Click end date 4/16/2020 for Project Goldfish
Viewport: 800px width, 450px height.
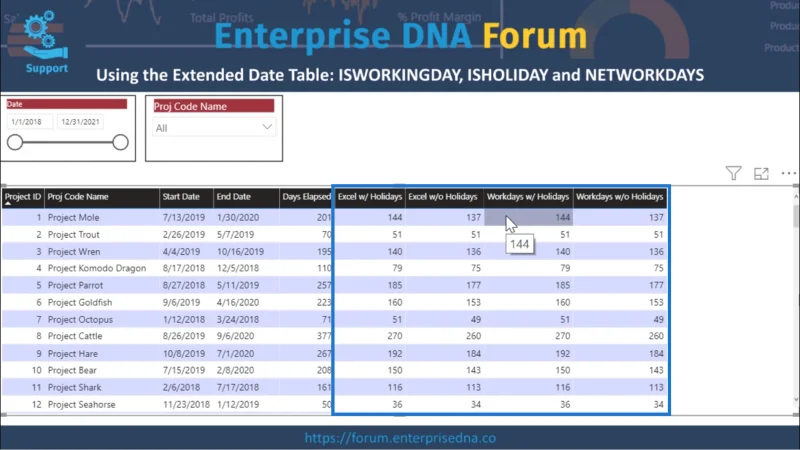(238, 303)
